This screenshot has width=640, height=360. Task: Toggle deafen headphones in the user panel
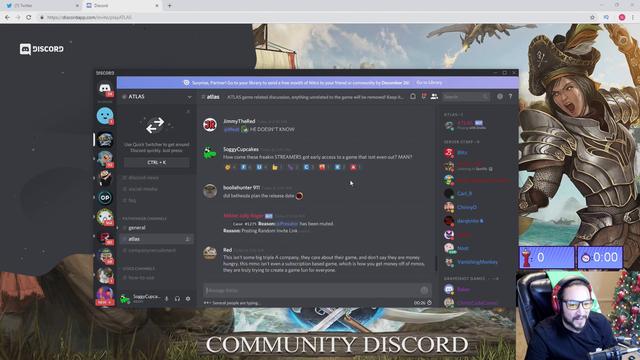[177, 299]
